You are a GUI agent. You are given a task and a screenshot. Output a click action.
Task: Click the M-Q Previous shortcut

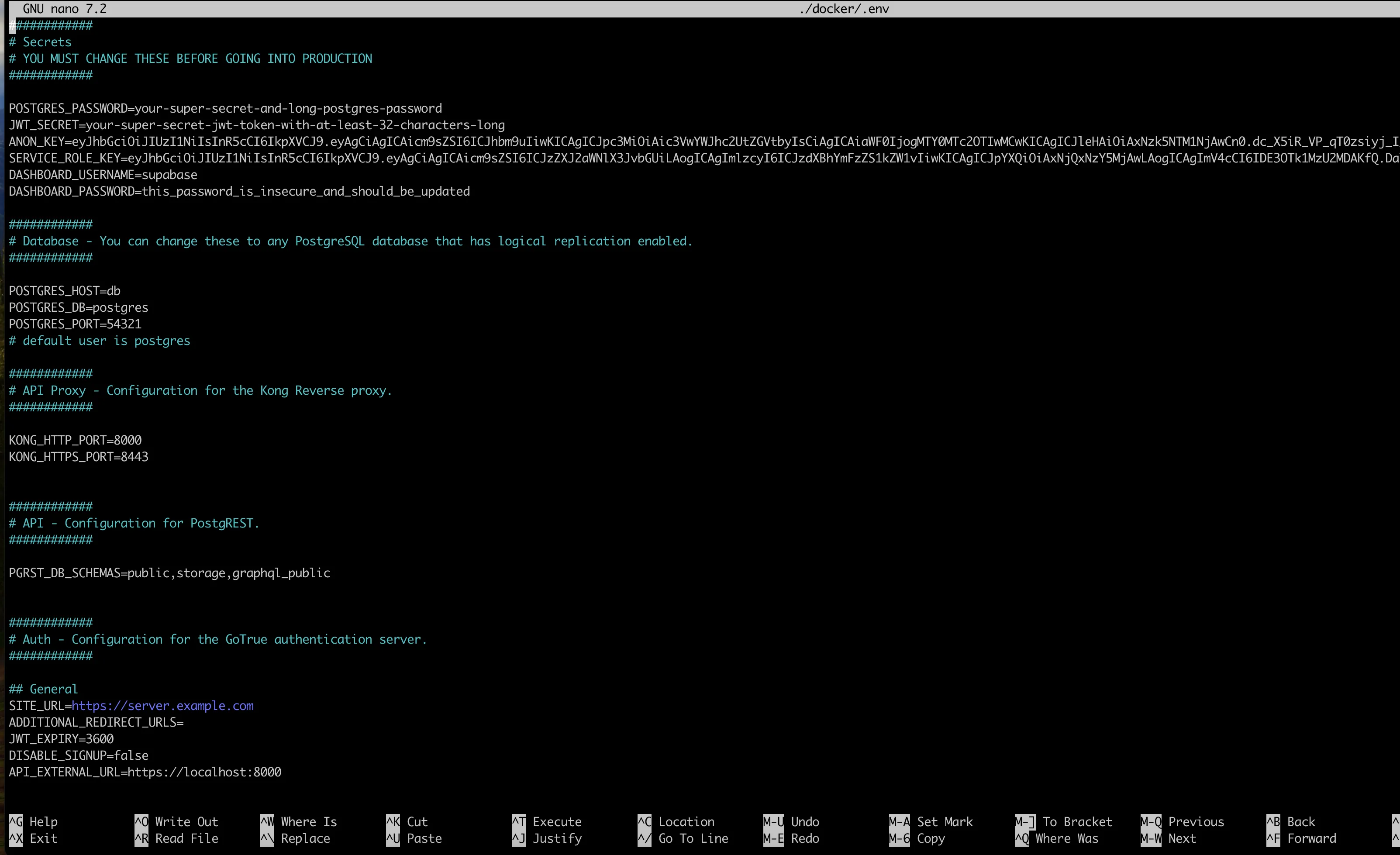1183,821
